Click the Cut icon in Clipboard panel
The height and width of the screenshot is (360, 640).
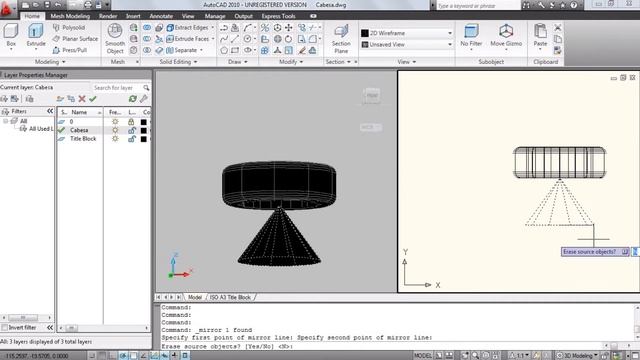pyautogui.click(x=558, y=28)
